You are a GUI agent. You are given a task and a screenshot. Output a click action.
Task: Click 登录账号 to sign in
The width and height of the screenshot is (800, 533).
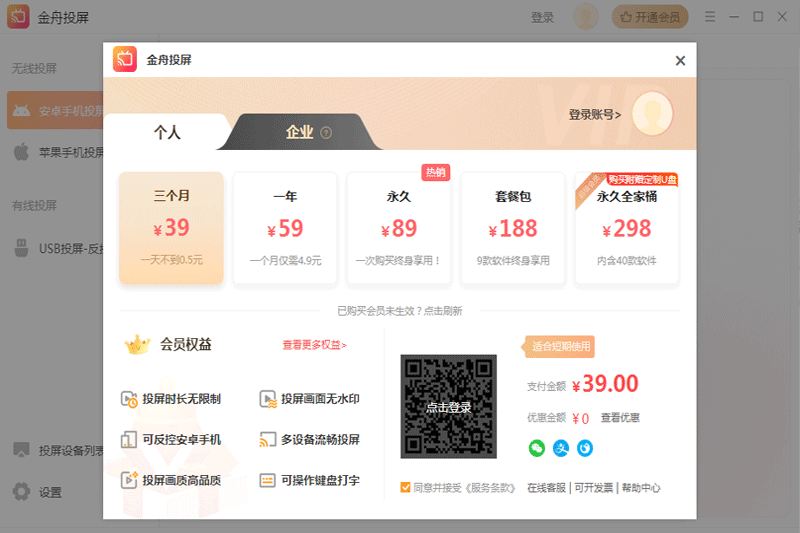(595, 114)
